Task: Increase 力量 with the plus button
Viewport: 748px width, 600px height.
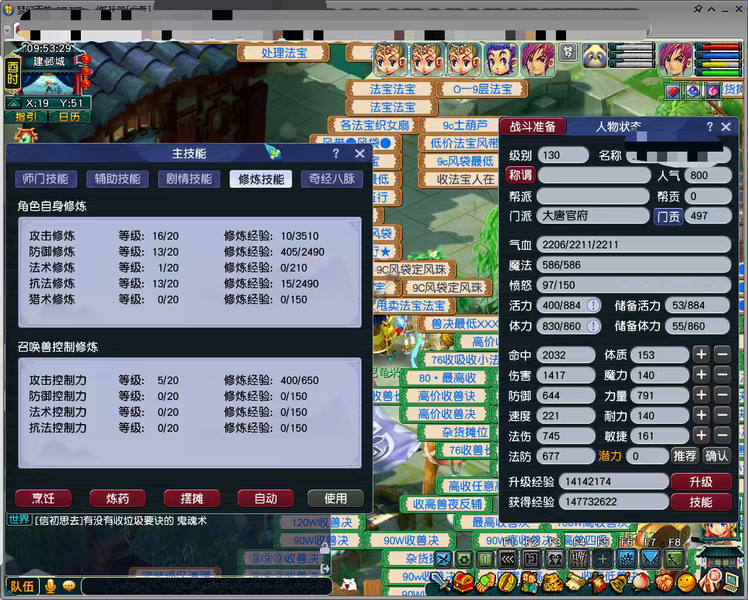Action: point(701,395)
